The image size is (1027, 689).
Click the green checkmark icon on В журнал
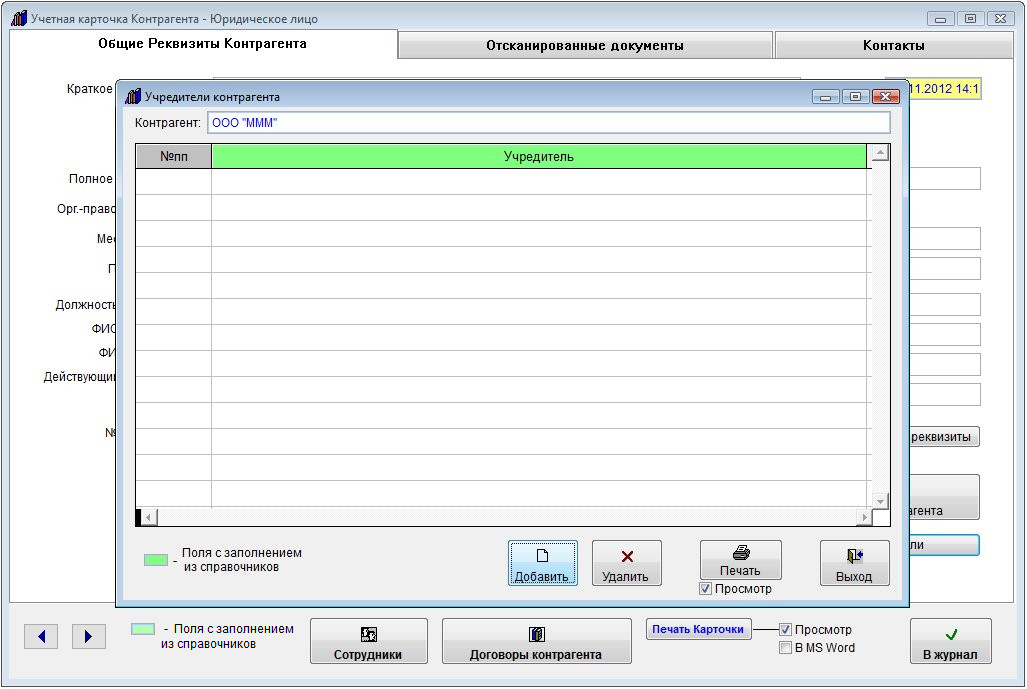(951, 633)
